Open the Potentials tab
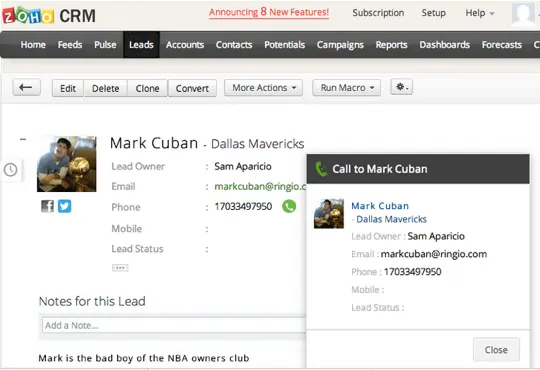This screenshot has height=370, width=540. (284, 45)
